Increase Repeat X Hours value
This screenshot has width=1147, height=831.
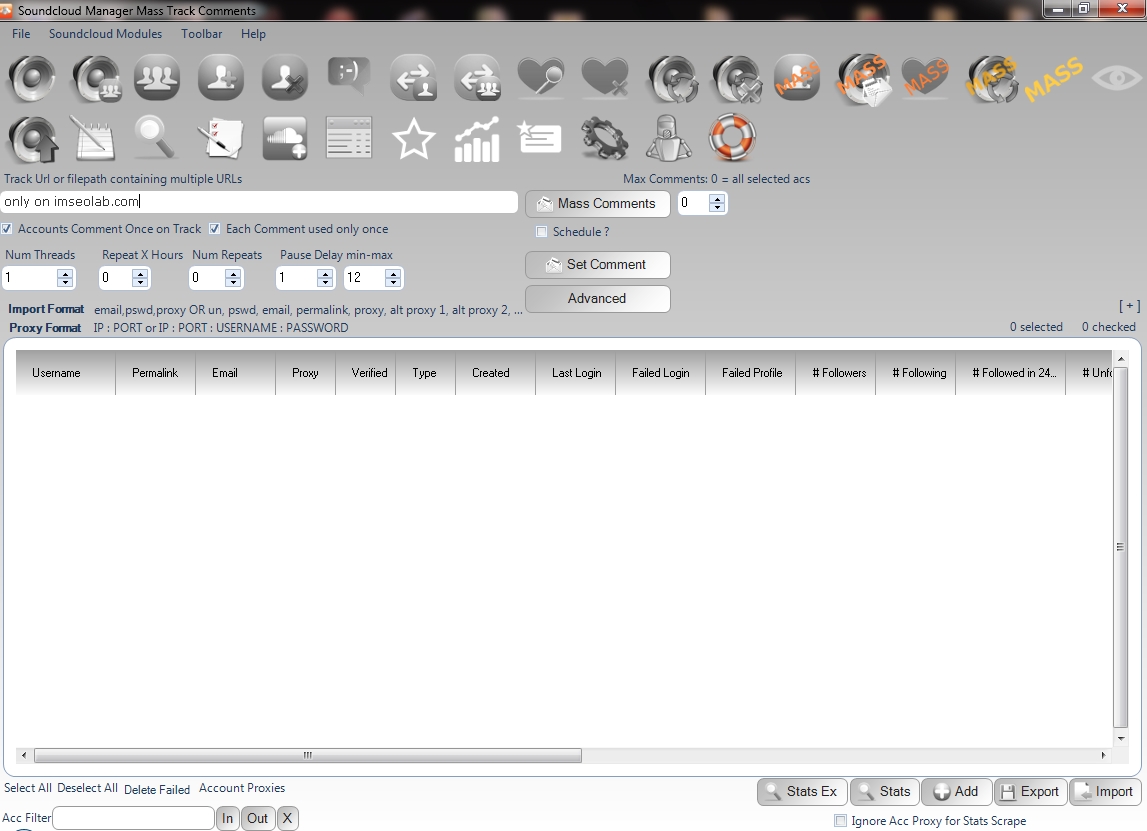pos(140,274)
